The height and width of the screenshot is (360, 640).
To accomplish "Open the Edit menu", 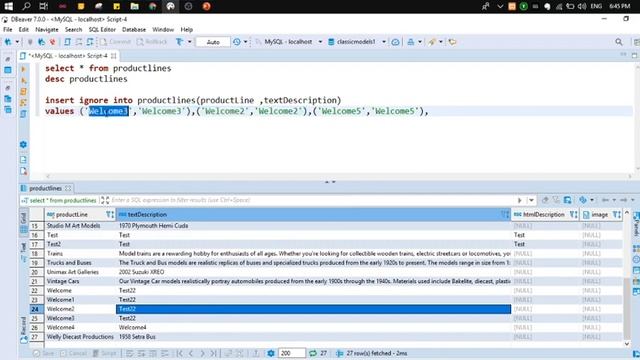I will [x=24, y=29].
